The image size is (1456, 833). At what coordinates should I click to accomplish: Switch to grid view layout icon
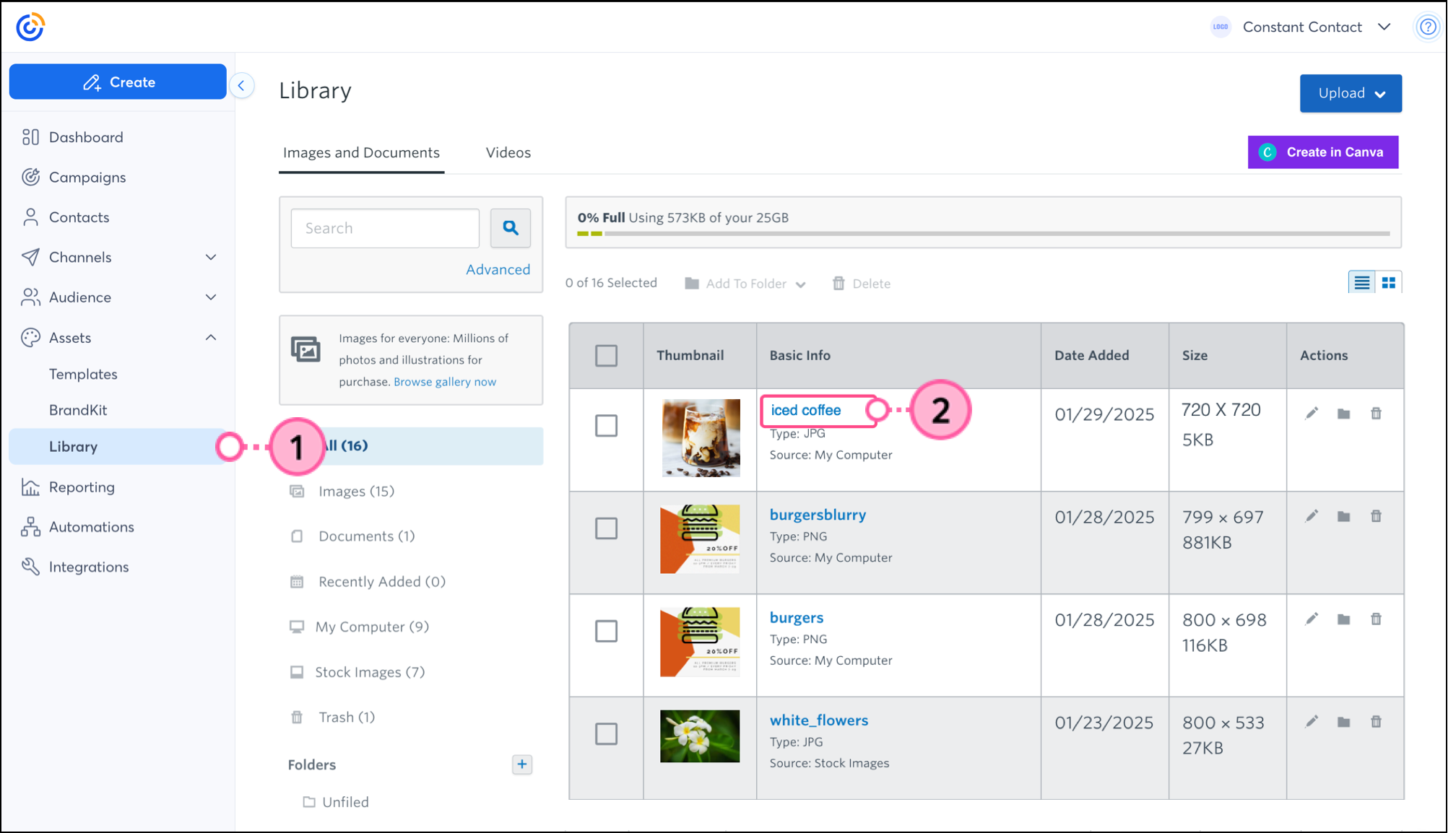pos(1388,283)
